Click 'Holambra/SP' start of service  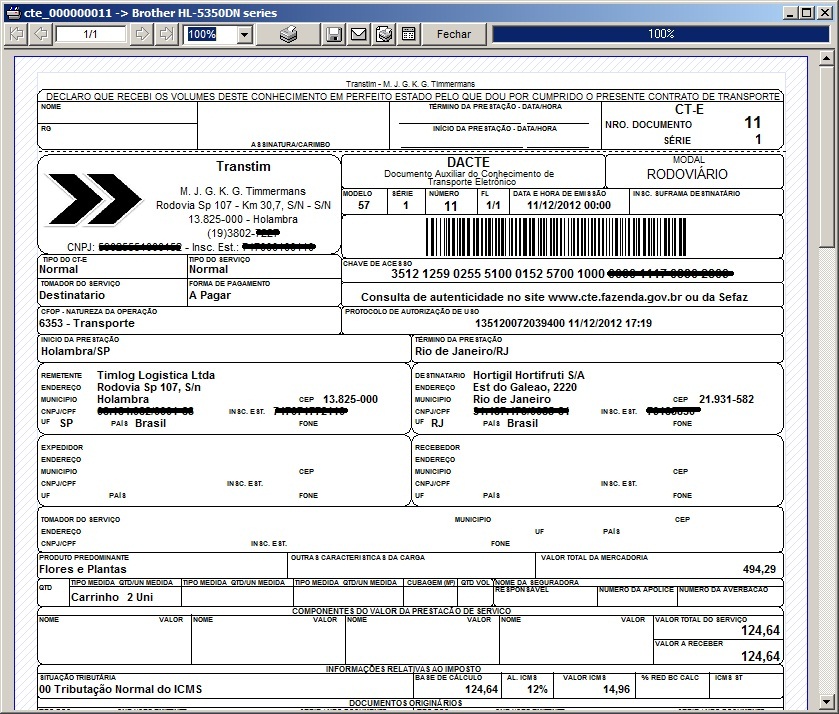tap(75, 351)
